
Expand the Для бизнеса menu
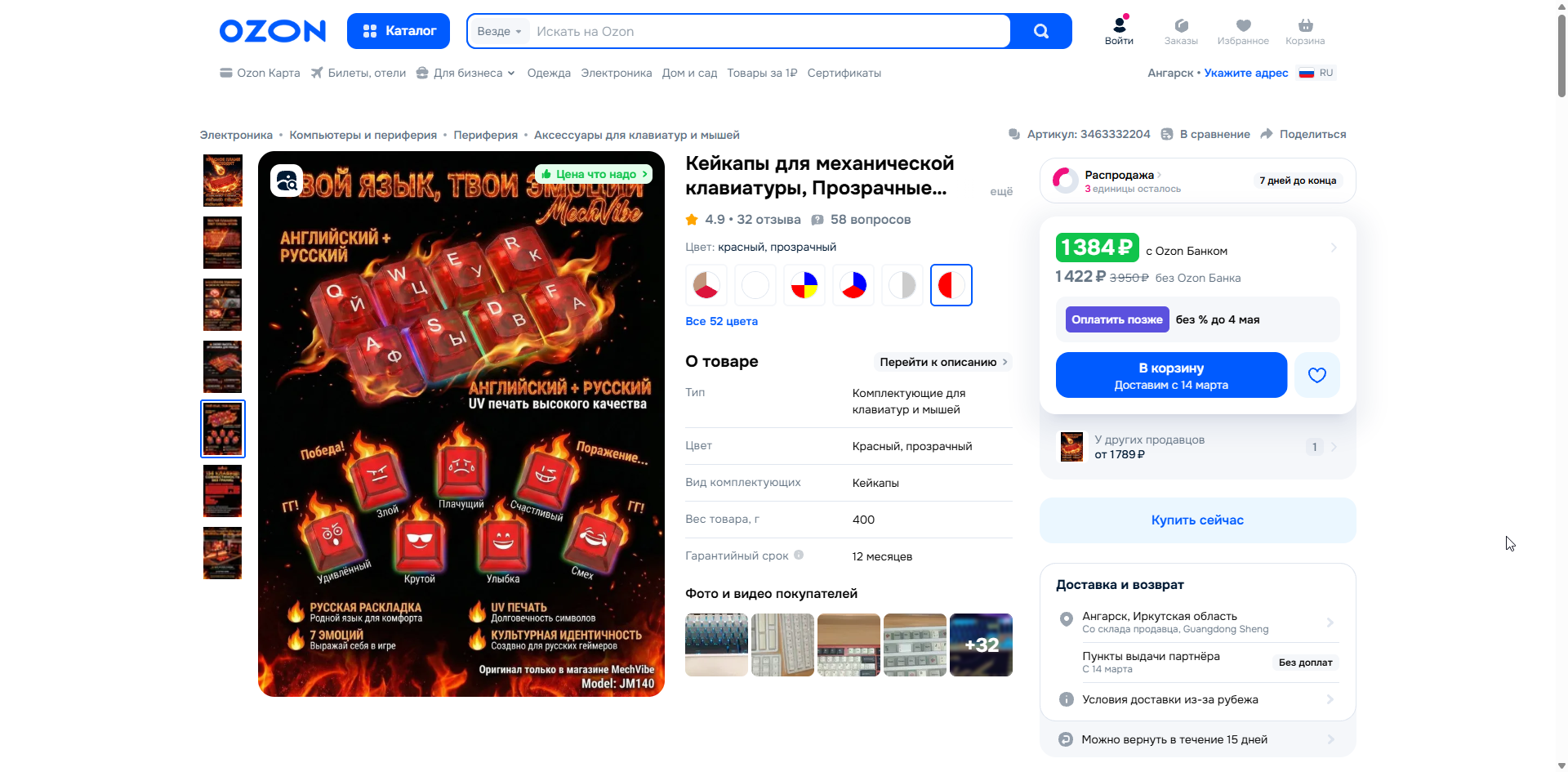[x=466, y=73]
